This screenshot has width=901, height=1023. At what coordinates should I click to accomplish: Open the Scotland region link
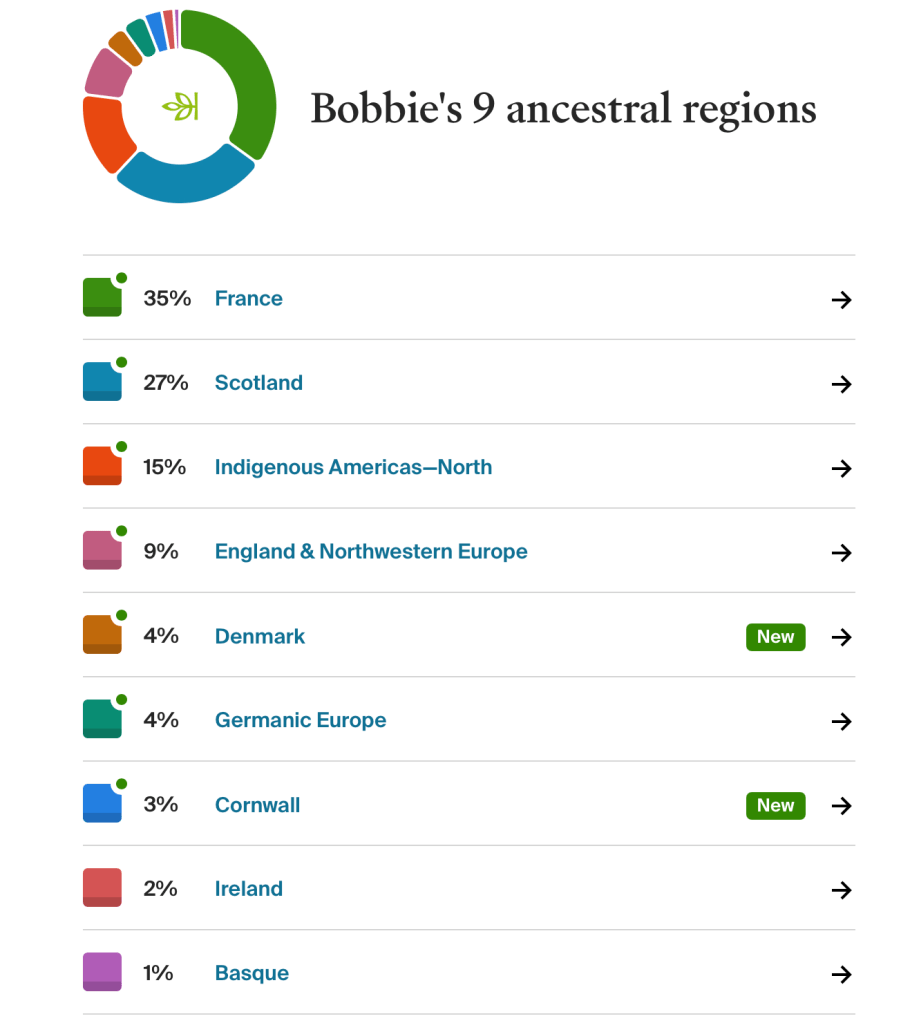click(x=258, y=383)
